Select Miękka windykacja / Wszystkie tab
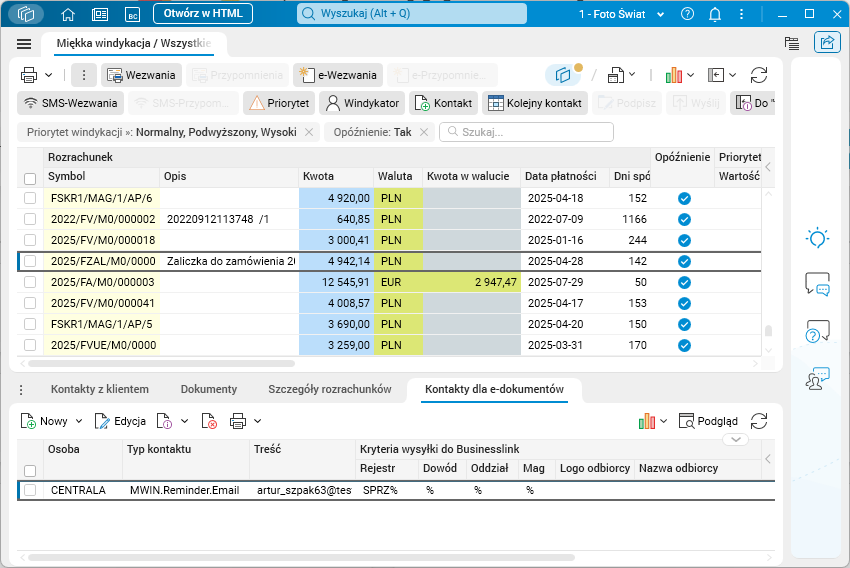The width and height of the screenshot is (850, 568). 134,43
